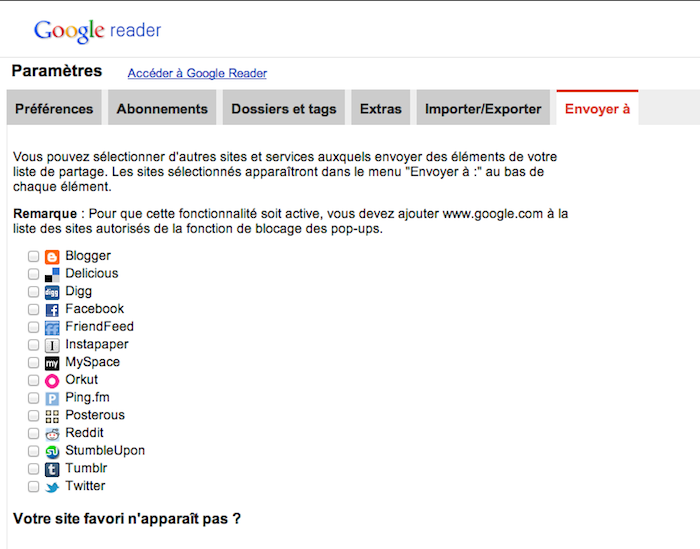Click the StumbleUpon service icon

pyautogui.click(x=52, y=452)
